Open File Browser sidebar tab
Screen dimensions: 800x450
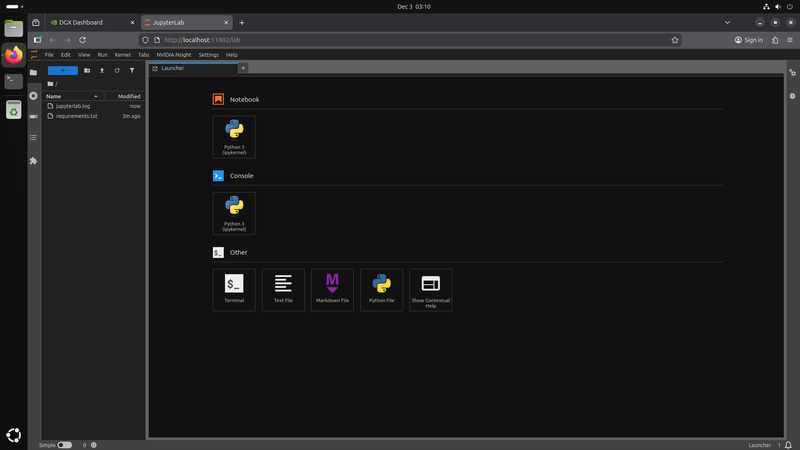[34, 72]
